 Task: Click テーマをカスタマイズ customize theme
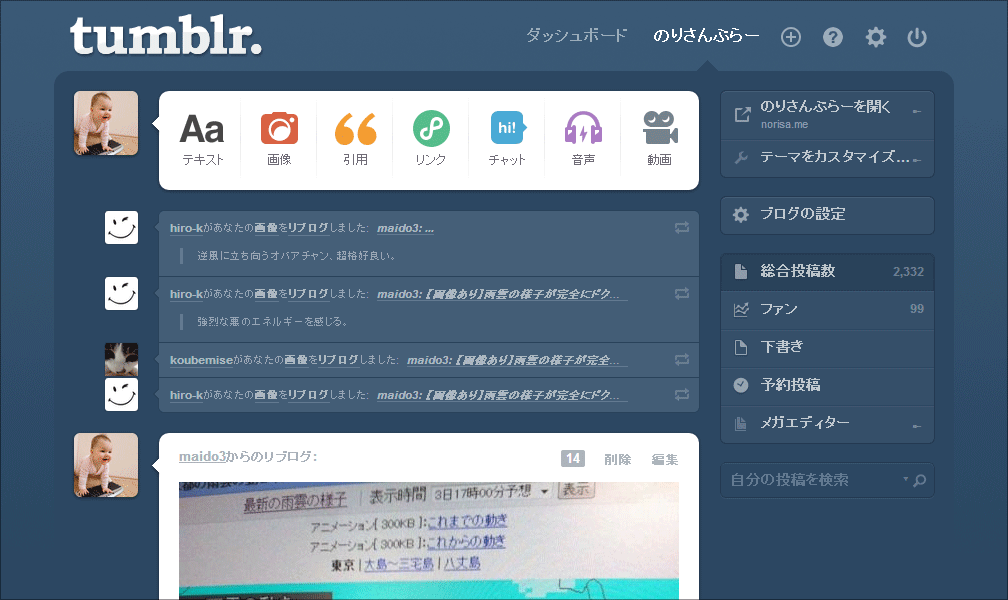pos(827,158)
